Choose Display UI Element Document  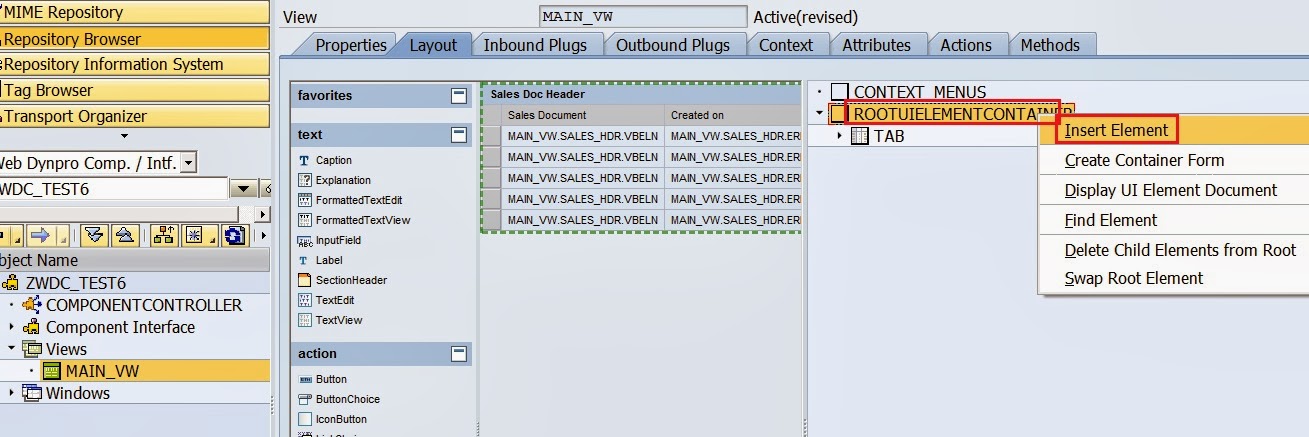[1170, 190]
